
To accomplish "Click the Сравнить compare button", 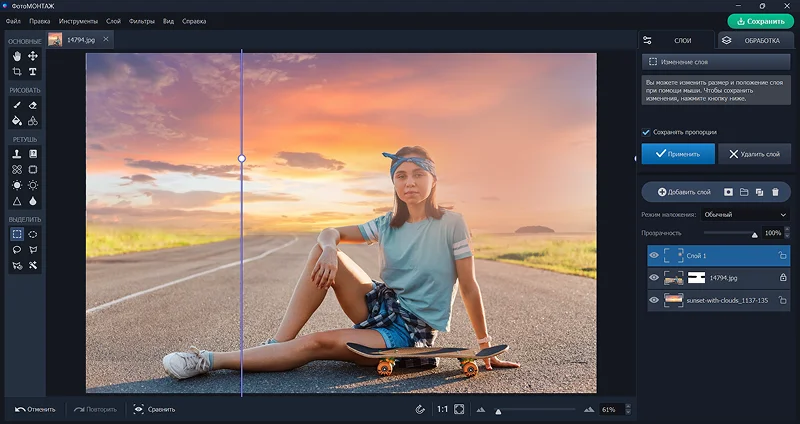I will 154,409.
